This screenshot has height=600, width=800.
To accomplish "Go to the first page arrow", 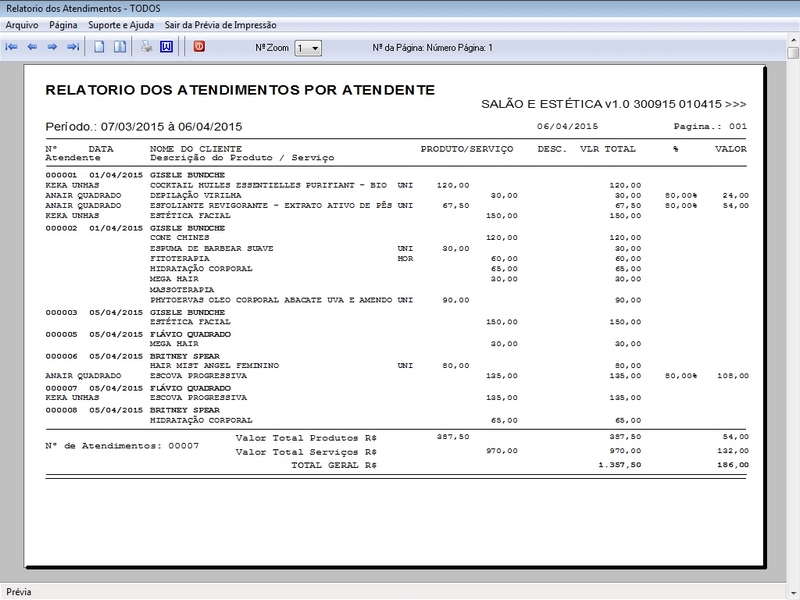I will [x=12, y=47].
